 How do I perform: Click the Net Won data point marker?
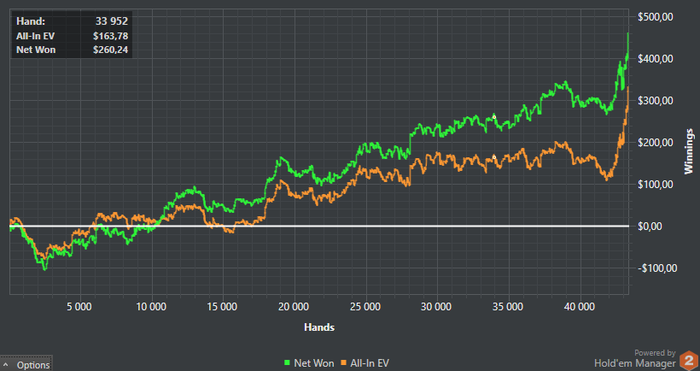pos(494,117)
